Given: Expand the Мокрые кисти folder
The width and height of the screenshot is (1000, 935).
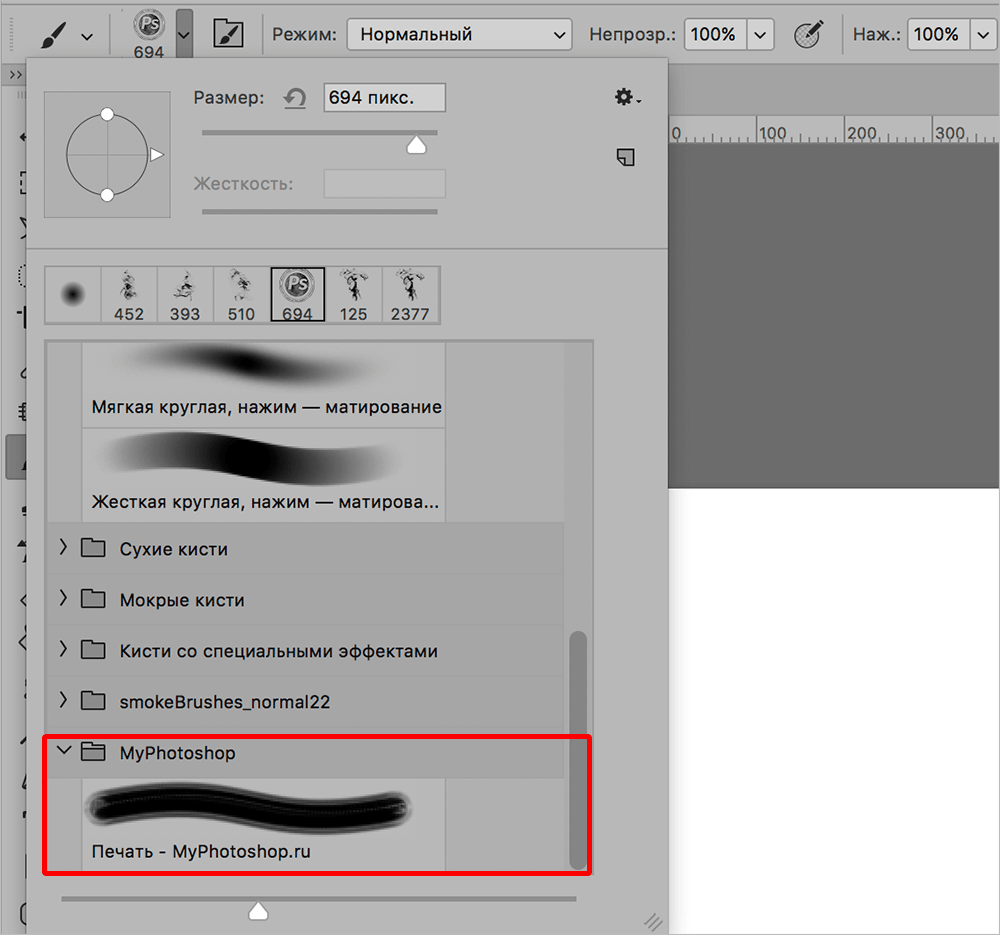Looking at the screenshot, I should pyautogui.click(x=64, y=599).
